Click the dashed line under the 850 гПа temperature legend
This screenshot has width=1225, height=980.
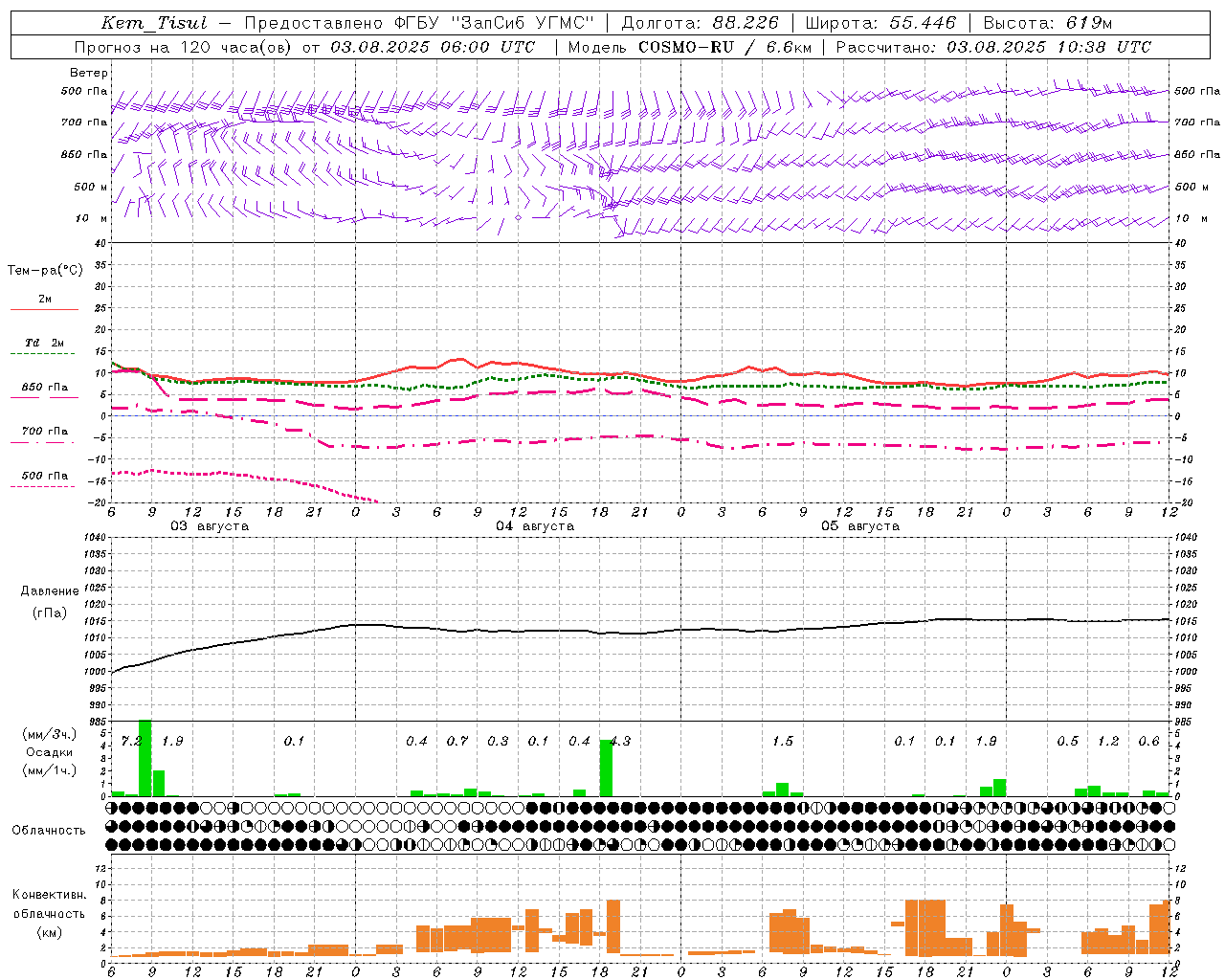[43, 397]
